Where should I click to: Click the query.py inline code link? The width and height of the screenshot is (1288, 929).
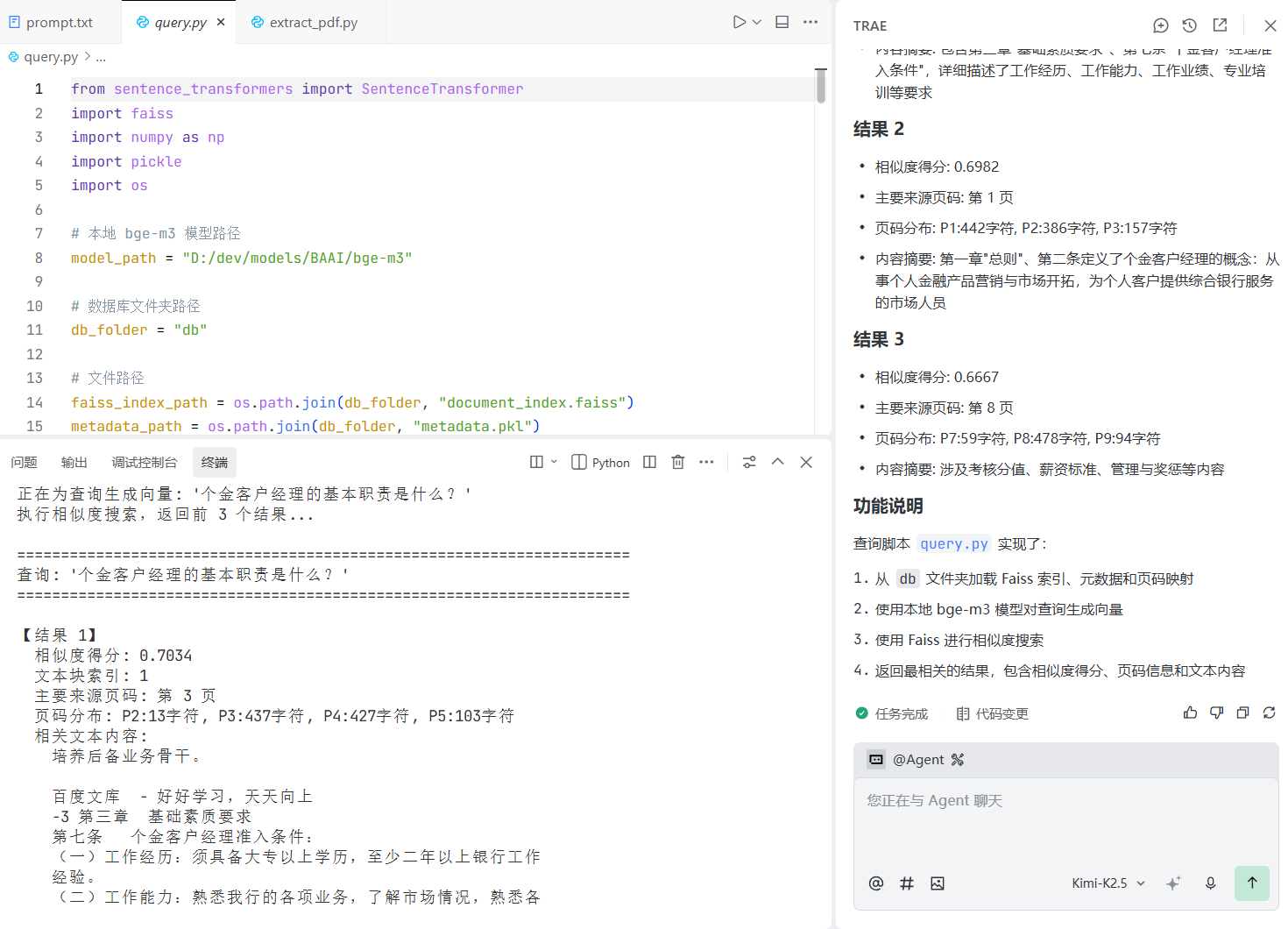tap(954, 544)
